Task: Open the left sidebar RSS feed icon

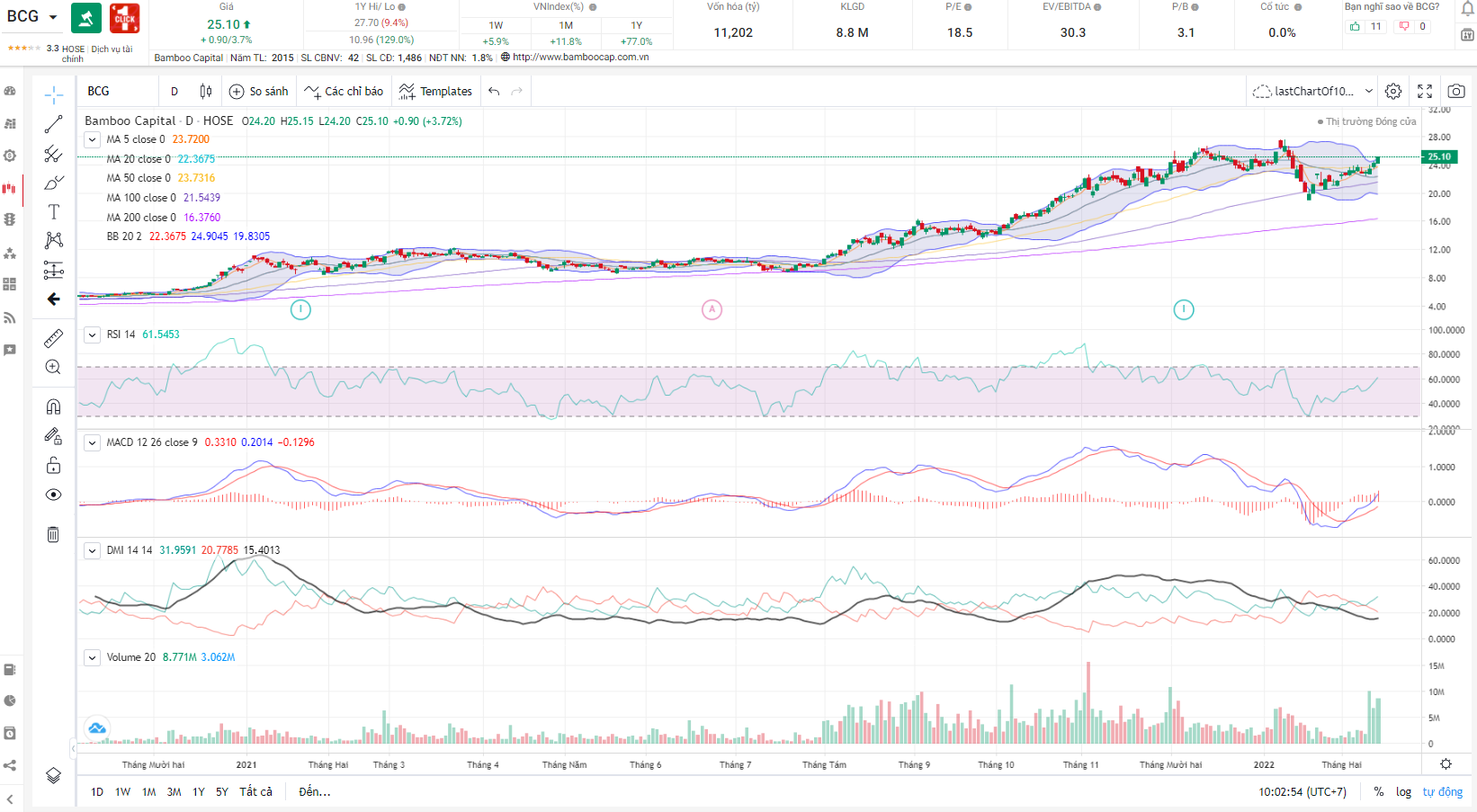Action: tap(10, 317)
